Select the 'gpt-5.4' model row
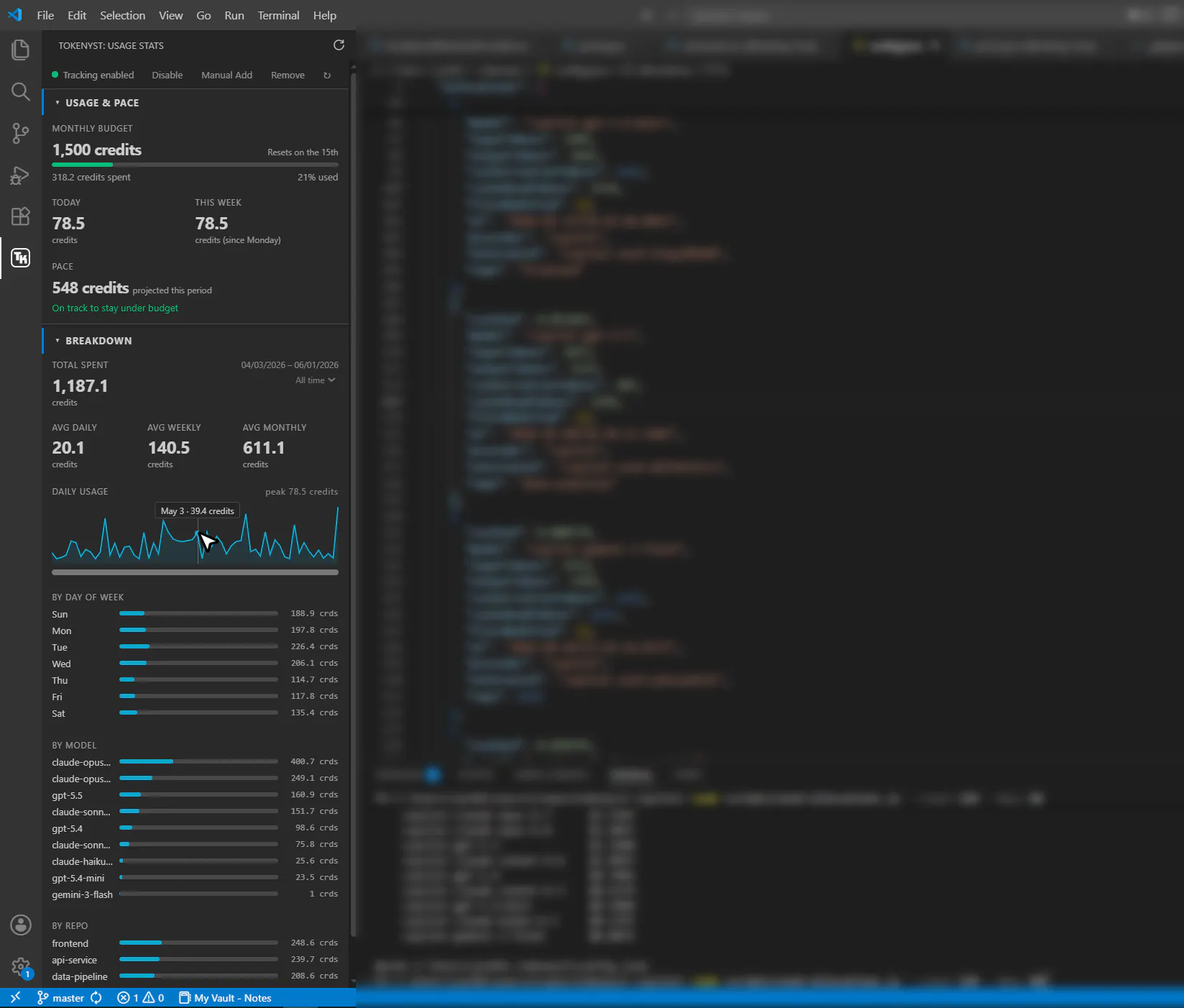The image size is (1184, 1008). pyautogui.click(x=195, y=828)
